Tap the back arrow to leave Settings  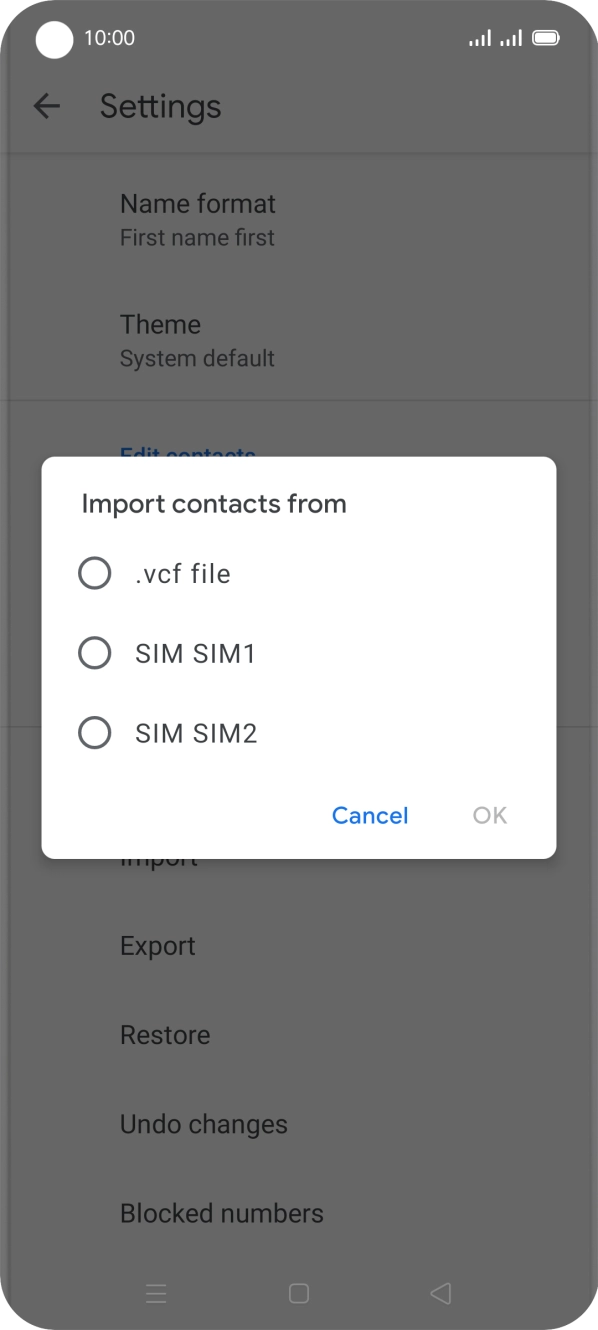click(46, 106)
